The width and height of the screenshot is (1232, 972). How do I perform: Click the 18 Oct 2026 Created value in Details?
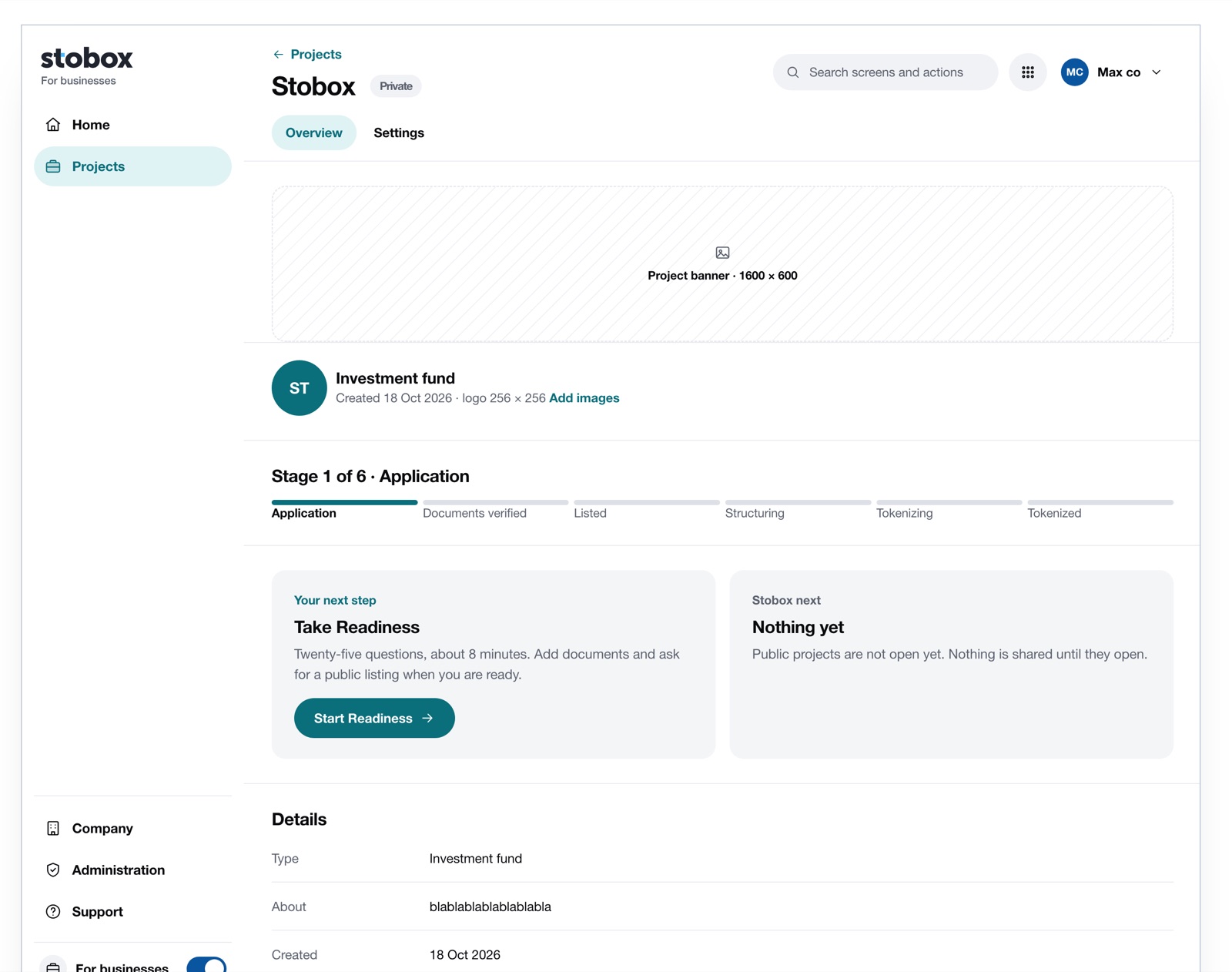[465, 954]
